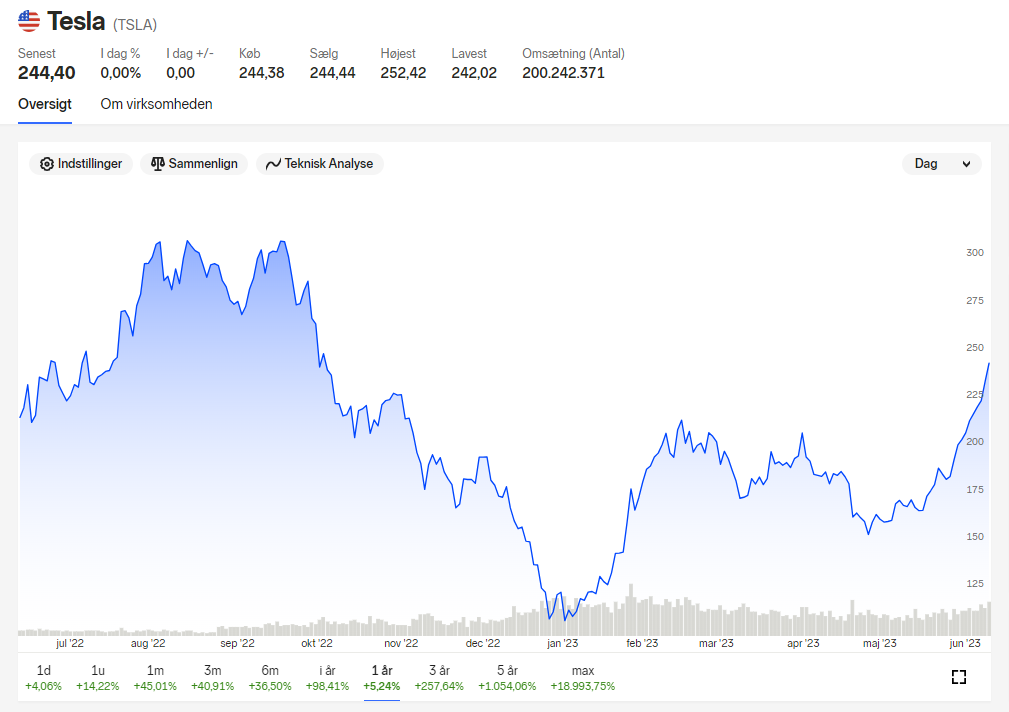
Task: Switch to the Oversigt tab
Action: click(x=44, y=104)
